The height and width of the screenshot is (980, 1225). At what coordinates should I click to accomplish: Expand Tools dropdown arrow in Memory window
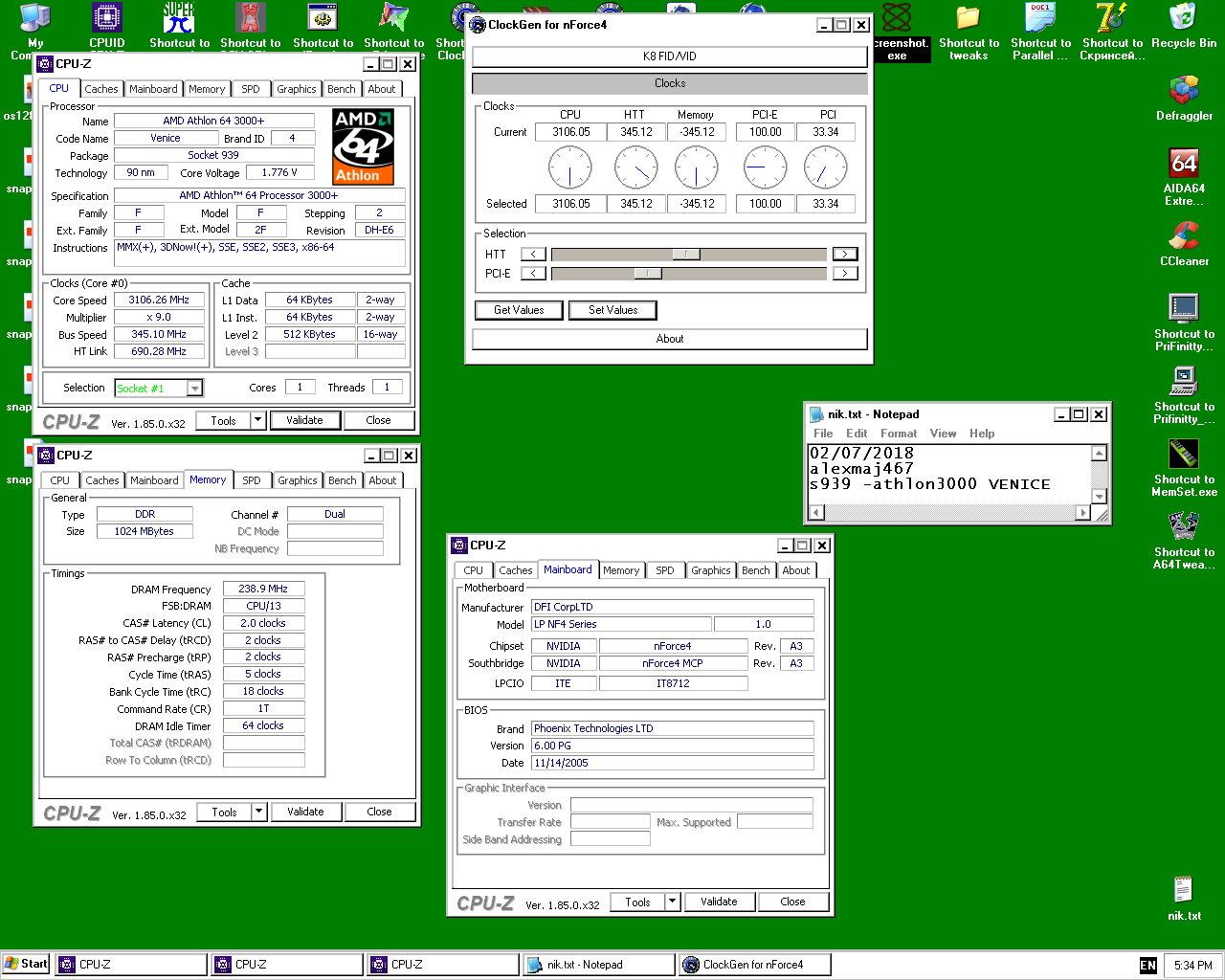pyautogui.click(x=258, y=812)
